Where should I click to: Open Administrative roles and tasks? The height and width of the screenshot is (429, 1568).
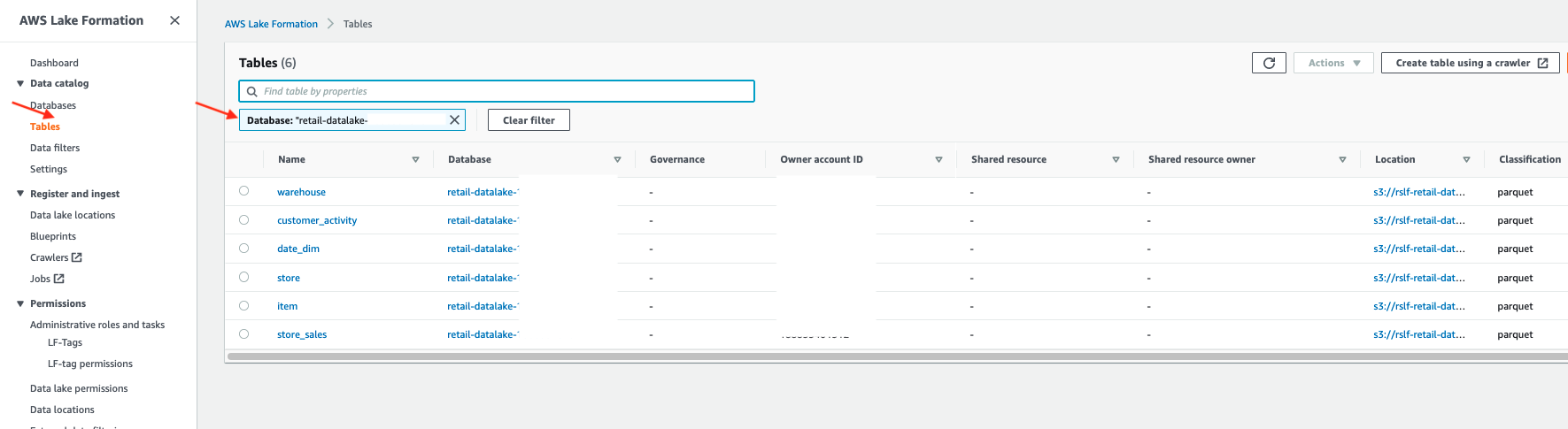coord(97,325)
